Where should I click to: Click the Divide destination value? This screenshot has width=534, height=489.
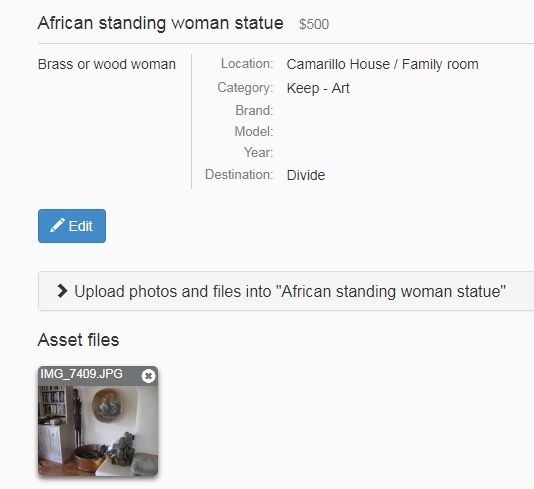click(306, 175)
